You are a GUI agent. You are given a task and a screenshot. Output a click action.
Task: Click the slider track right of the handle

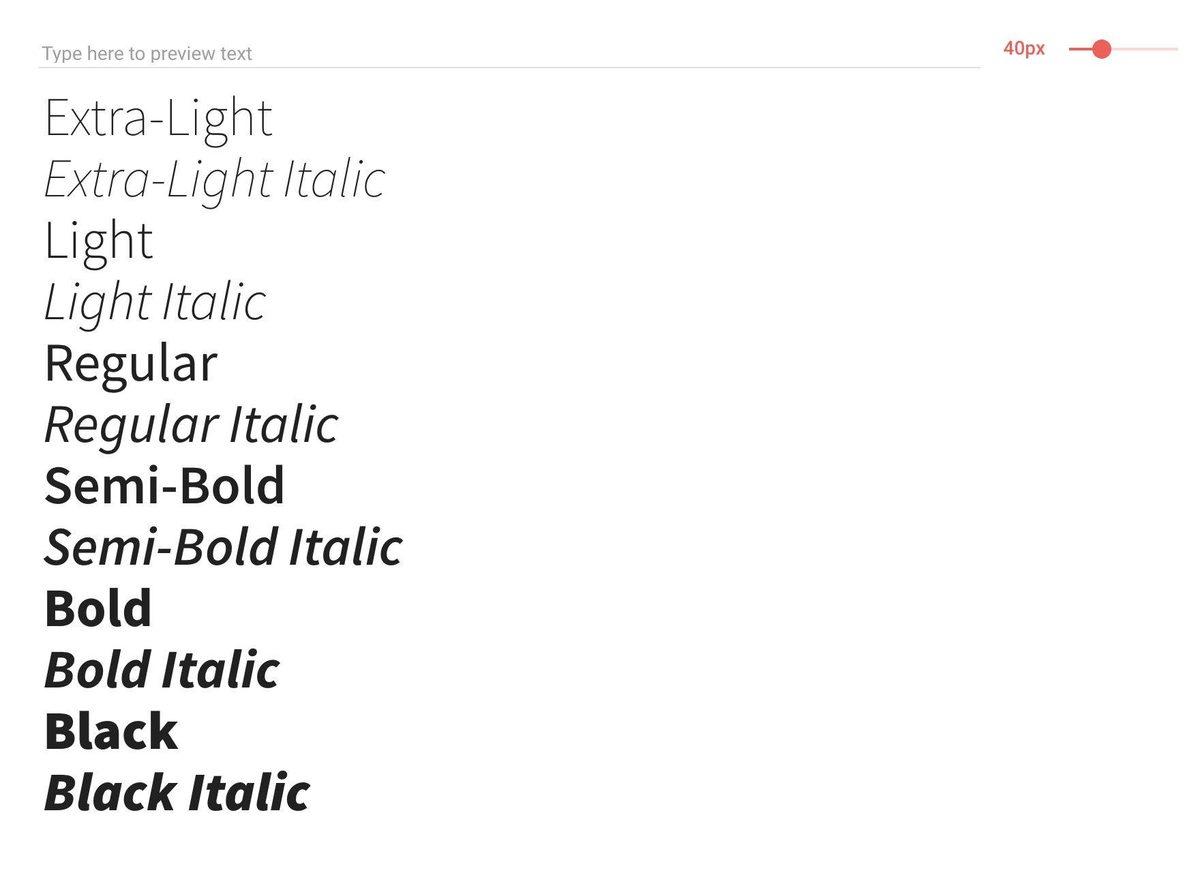tap(1146, 49)
